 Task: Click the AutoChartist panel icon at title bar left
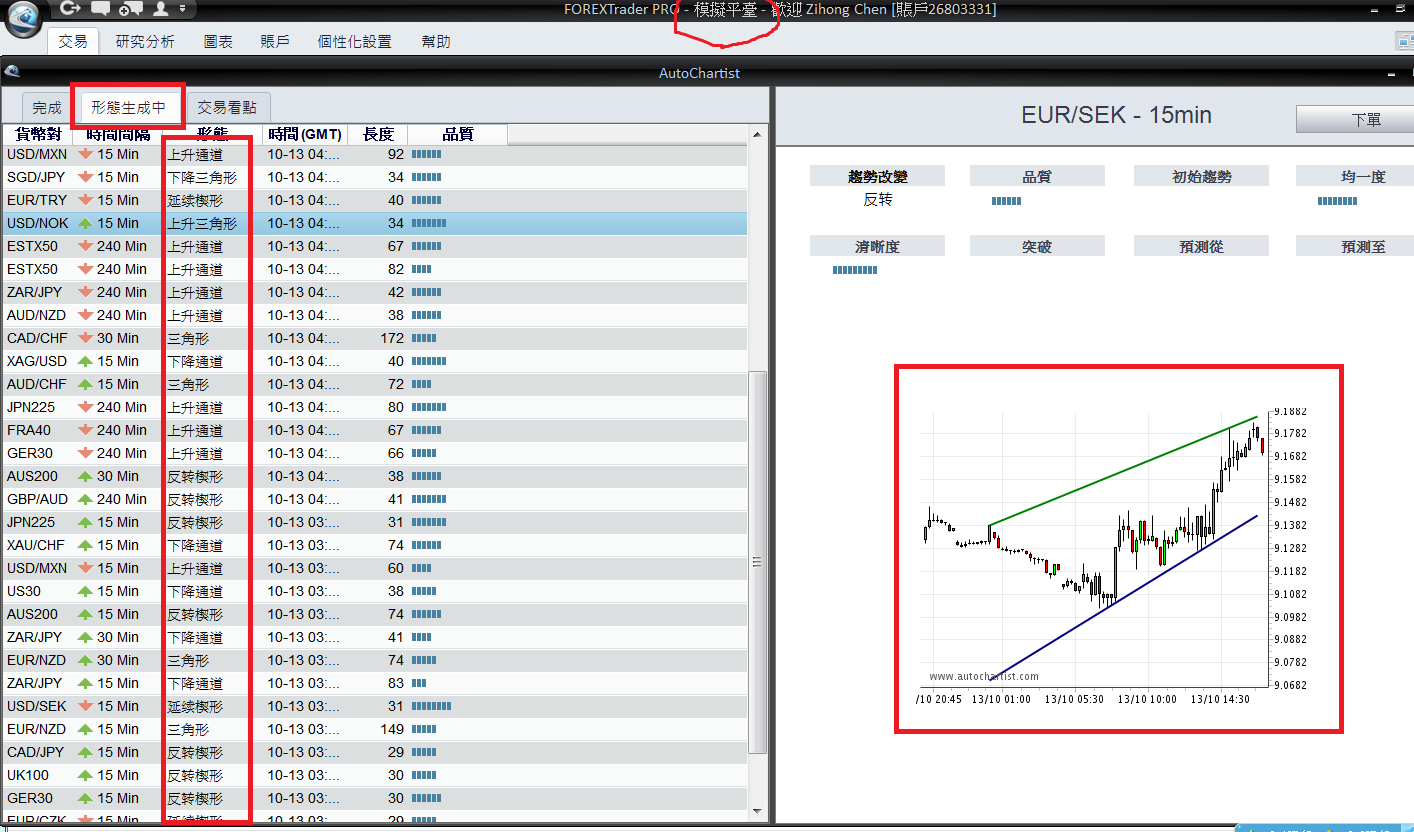(x=10, y=72)
